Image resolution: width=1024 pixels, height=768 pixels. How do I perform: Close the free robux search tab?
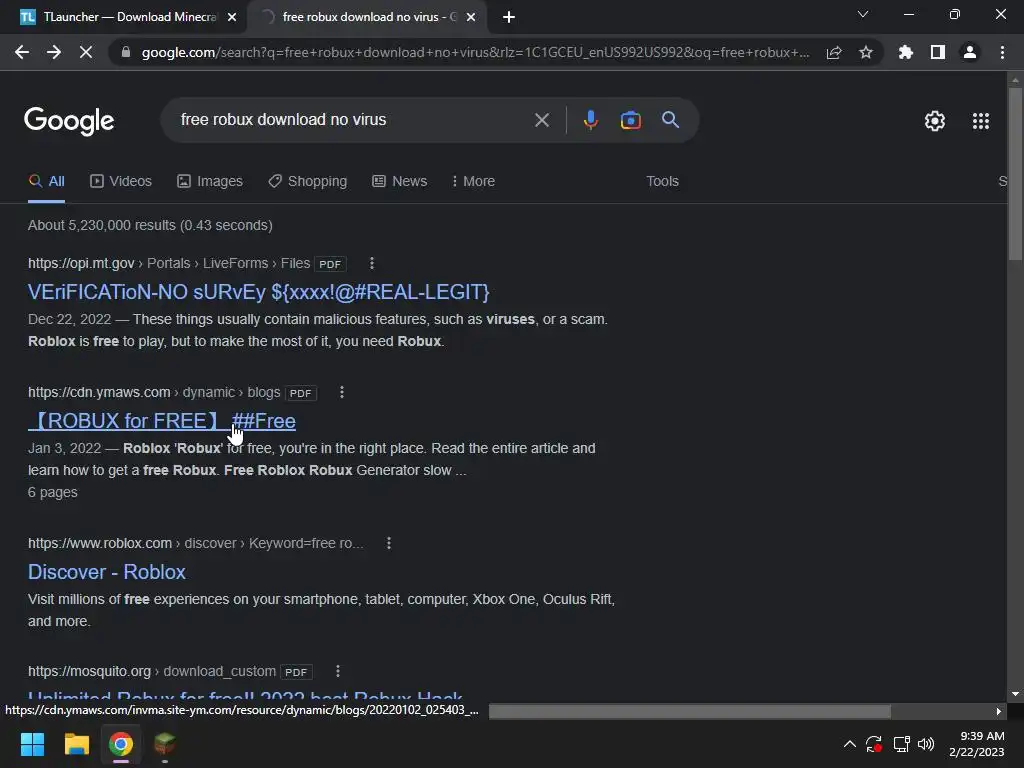click(x=471, y=17)
